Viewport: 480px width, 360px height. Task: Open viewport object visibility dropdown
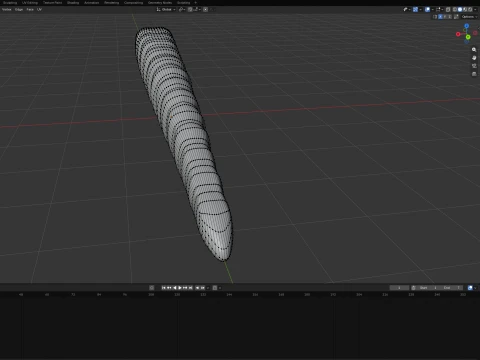coord(407,9)
